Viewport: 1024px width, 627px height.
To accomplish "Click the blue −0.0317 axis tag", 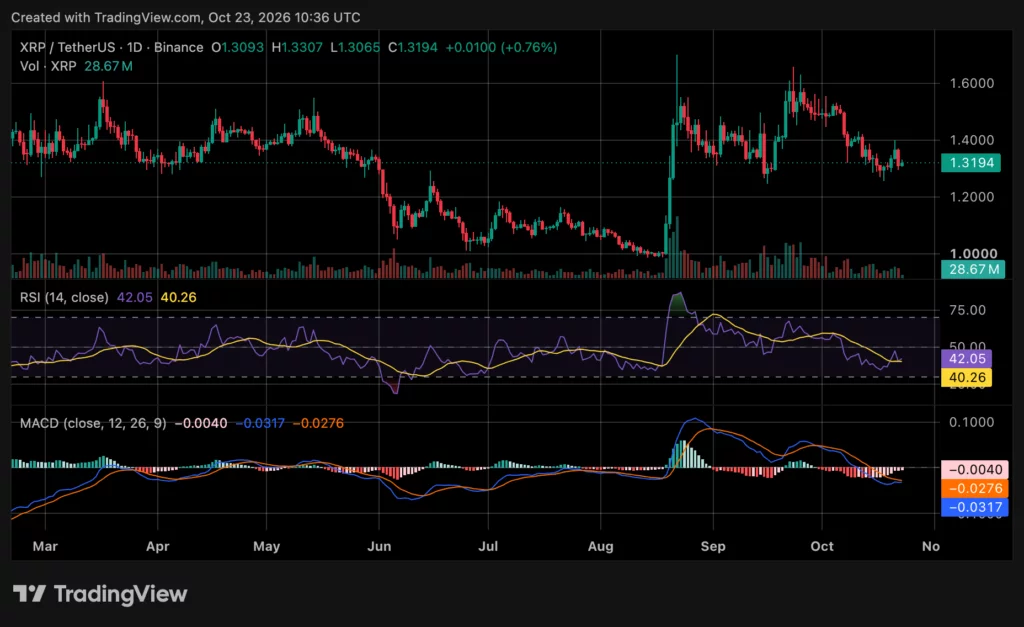I will click(975, 507).
